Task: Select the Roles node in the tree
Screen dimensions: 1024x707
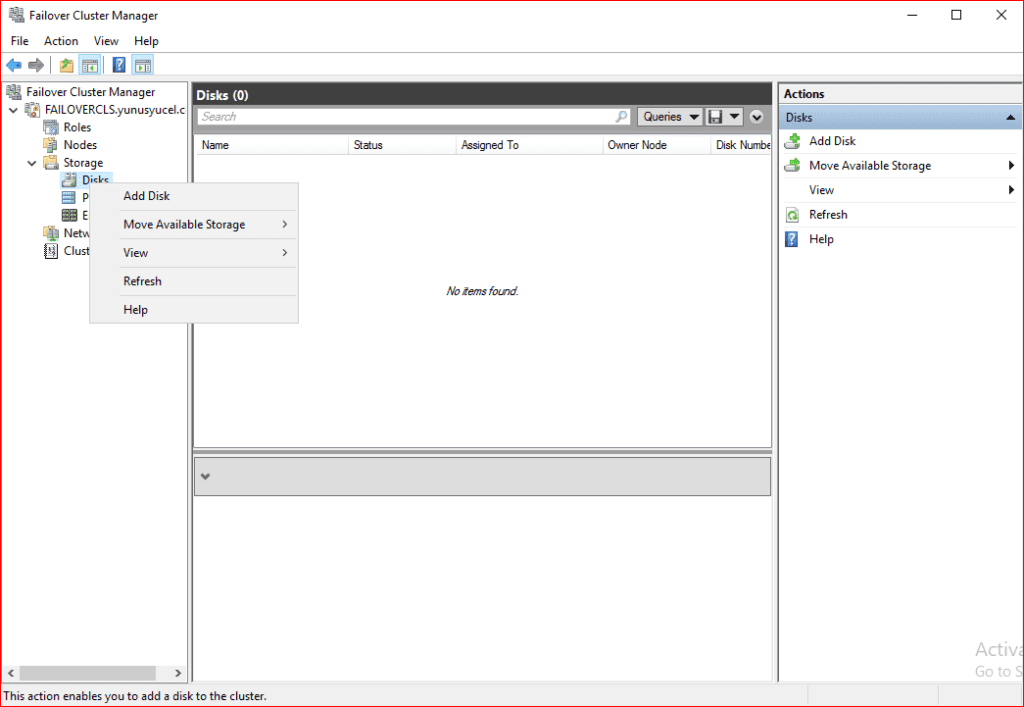Action: tap(76, 127)
